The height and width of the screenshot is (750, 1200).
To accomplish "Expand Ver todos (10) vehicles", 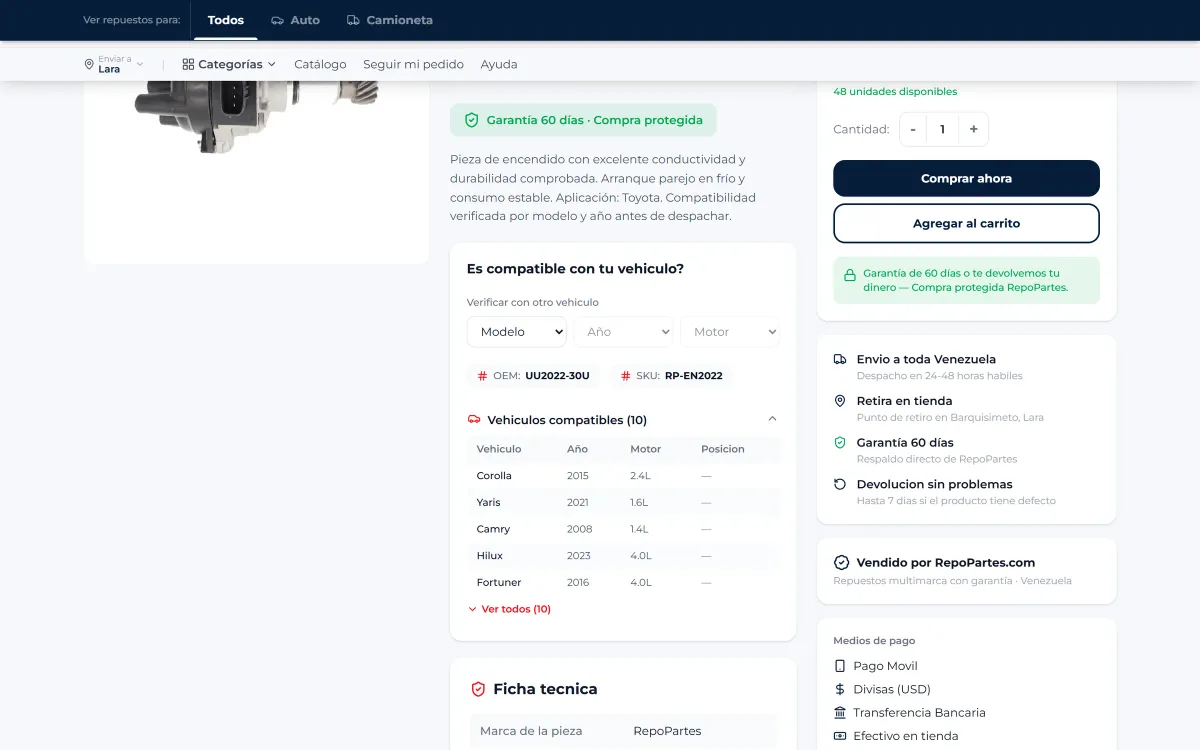I will pos(509,609).
